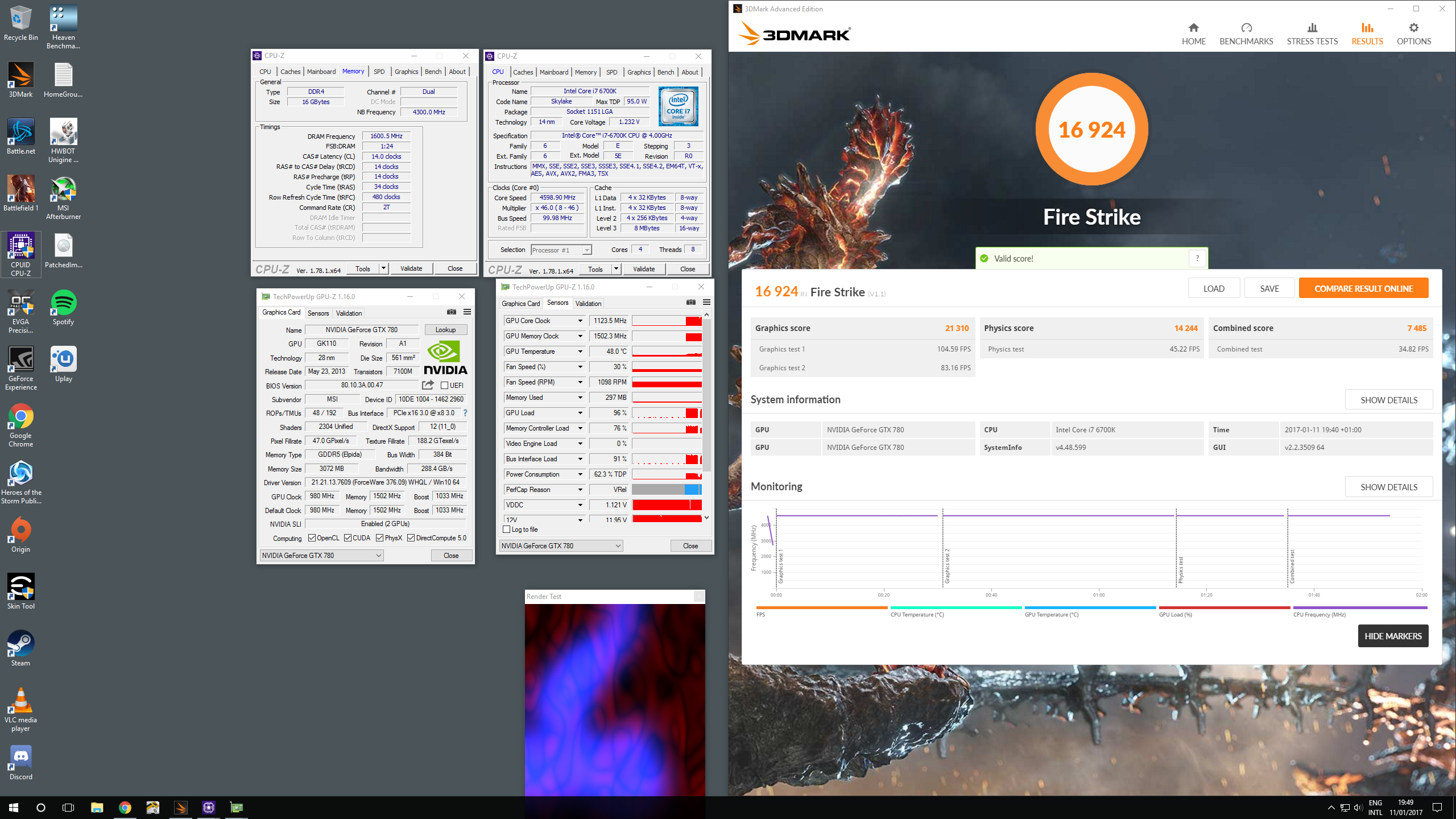Image resolution: width=1456 pixels, height=819 pixels.
Task: Open Graphics tab in CPU-Z Memory window
Action: (x=406, y=72)
